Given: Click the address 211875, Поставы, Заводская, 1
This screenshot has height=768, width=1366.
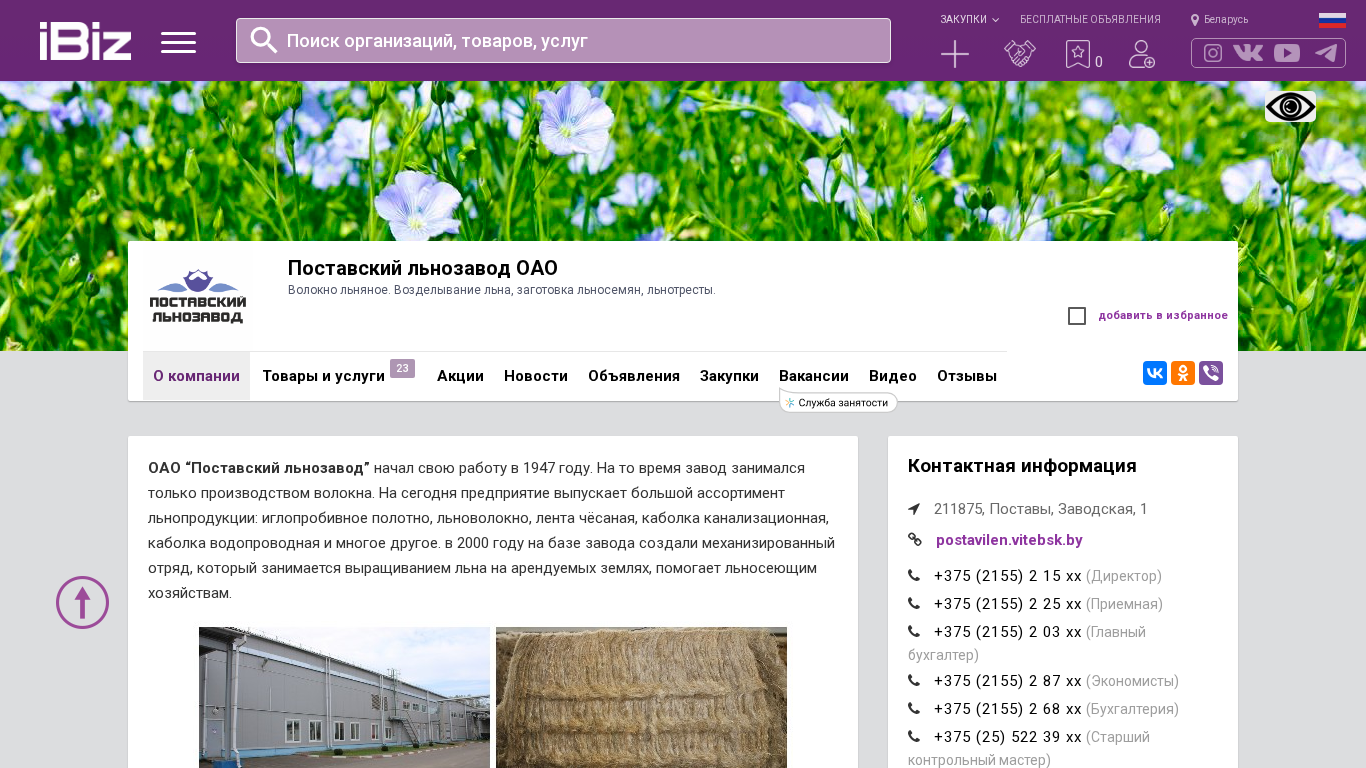Looking at the screenshot, I should (x=1041, y=509).
